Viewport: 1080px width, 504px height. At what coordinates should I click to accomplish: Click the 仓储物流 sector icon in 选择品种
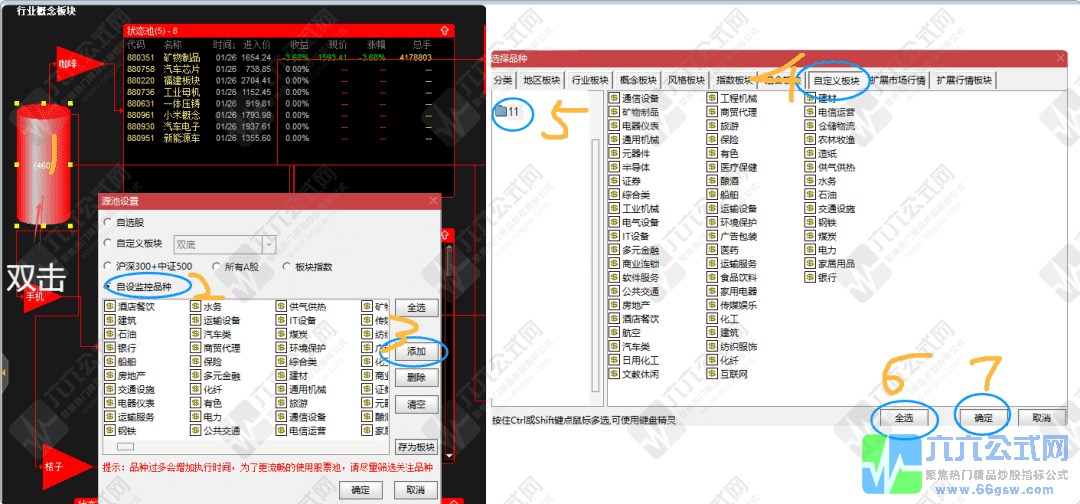[x=810, y=126]
